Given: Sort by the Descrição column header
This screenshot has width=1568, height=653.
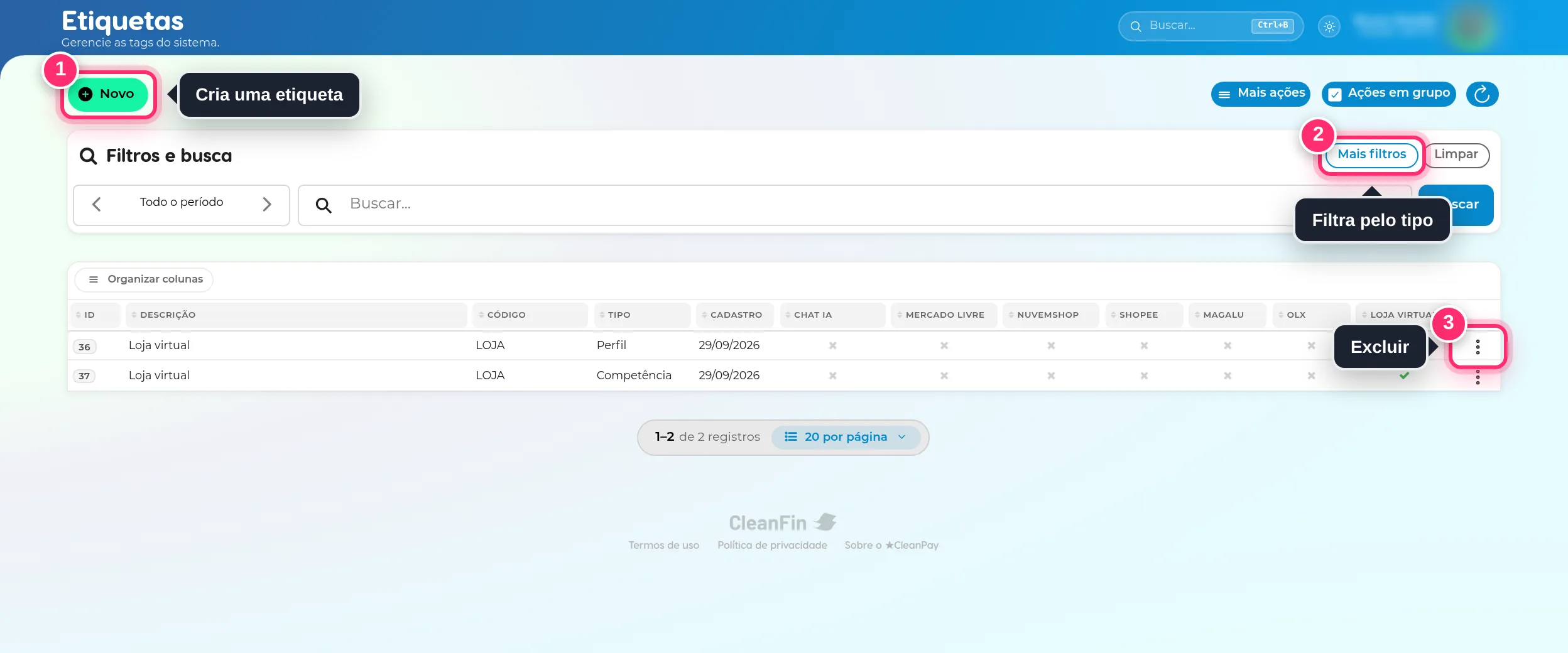Looking at the screenshot, I should [297, 315].
